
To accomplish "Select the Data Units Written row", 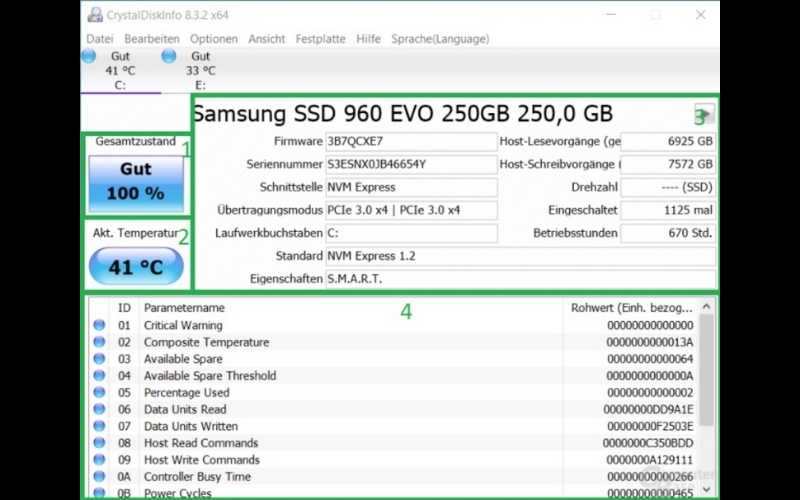I will coord(393,426).
